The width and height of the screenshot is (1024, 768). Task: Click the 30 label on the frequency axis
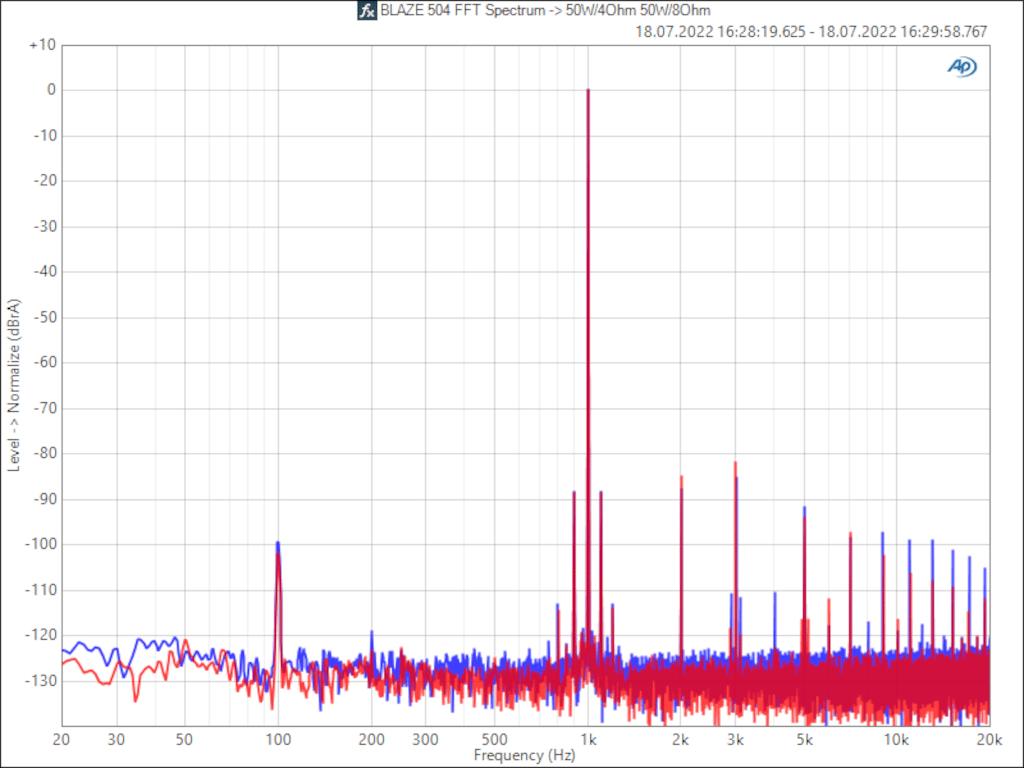tap(116, 740)
